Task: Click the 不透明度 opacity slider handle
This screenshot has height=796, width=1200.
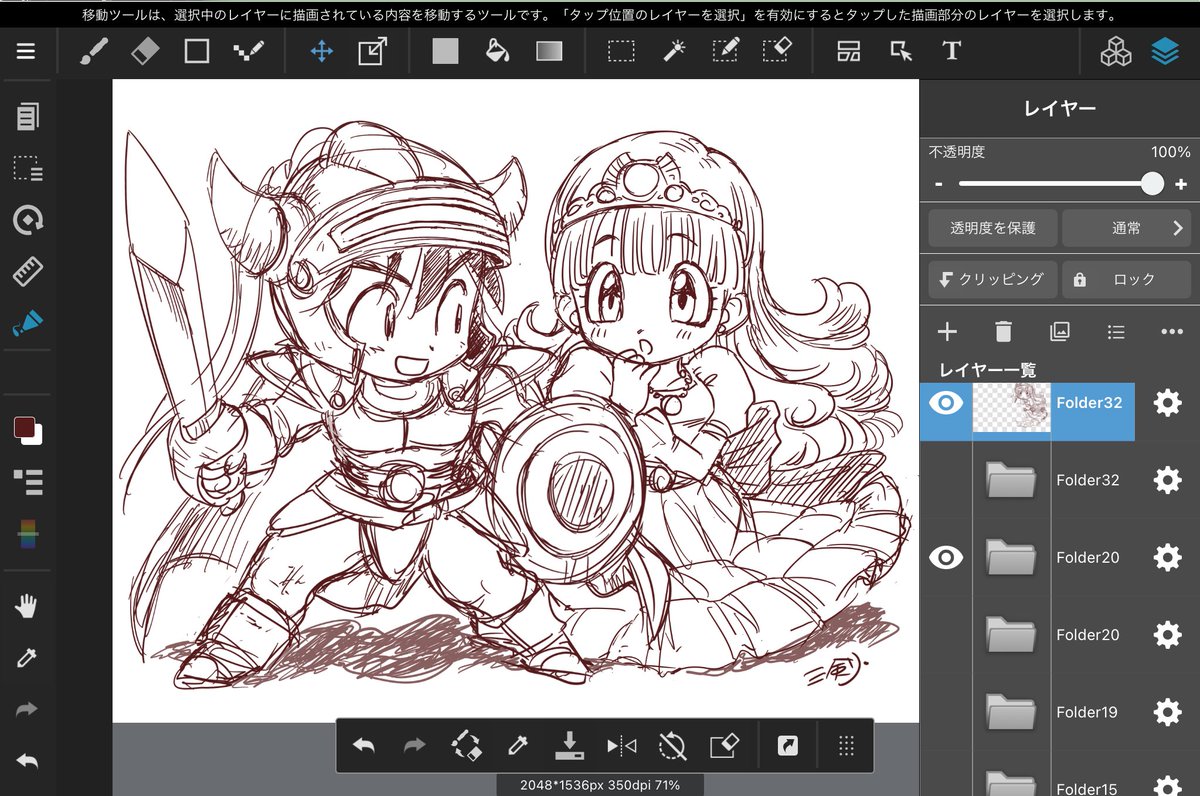Action: [1152, 183]
